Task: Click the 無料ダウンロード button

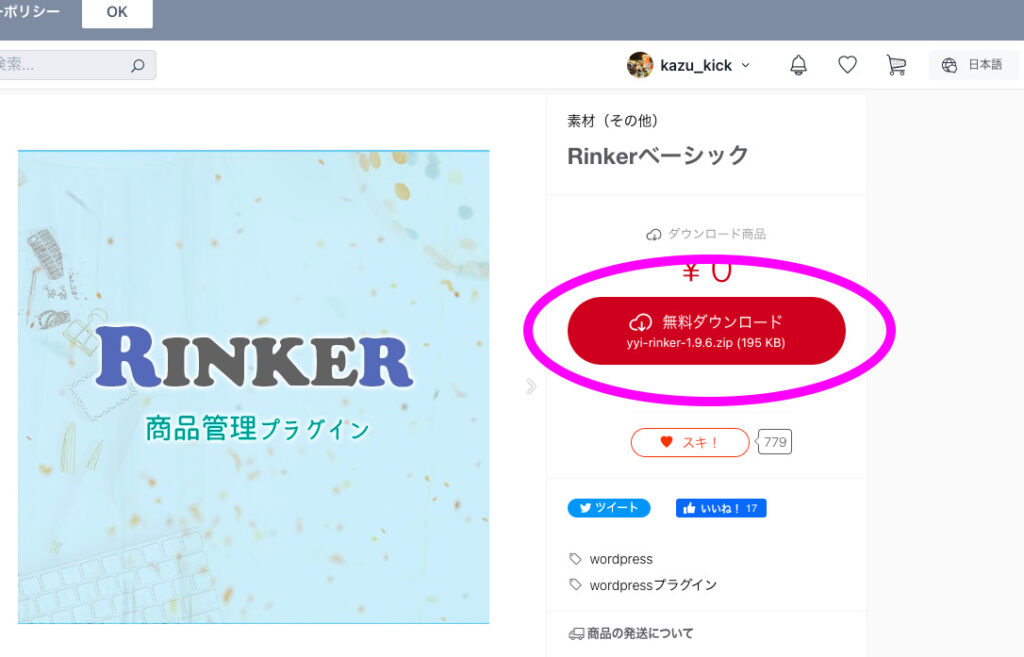Action: [706, 330]
